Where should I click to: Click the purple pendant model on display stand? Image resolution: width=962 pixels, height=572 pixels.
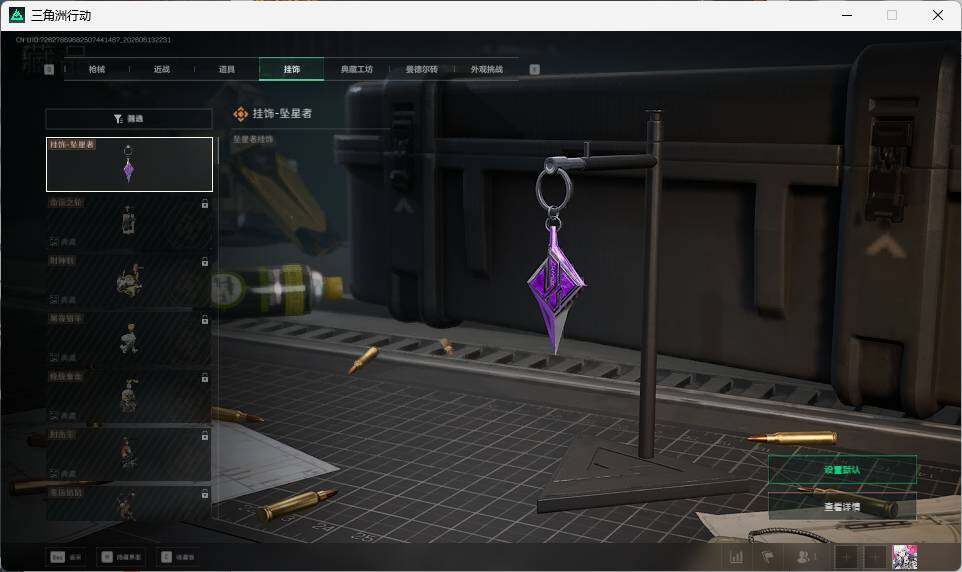point(555,288)
